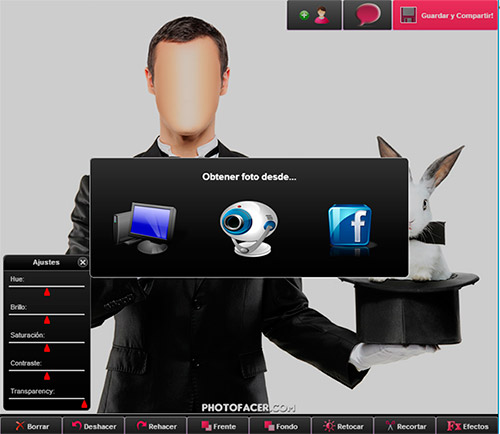500x434 pixels.
Task: Bring layer forward with Frente
Action: pyautogui.click(x=218, y=426)
